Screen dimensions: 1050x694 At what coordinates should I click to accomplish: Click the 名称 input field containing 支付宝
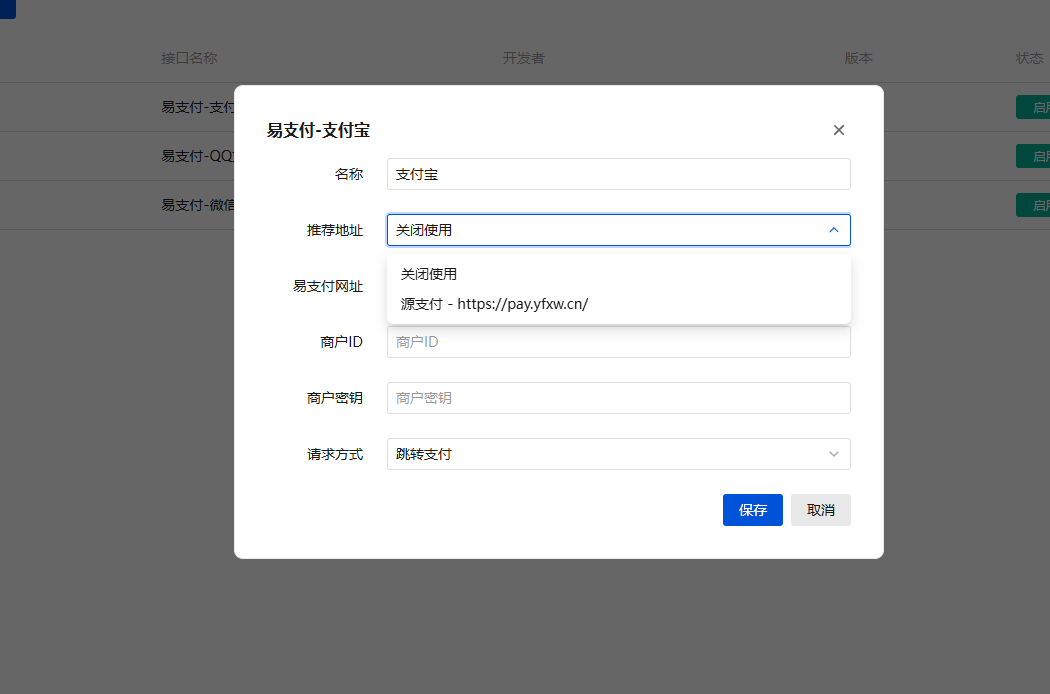(x=619, y=174)
